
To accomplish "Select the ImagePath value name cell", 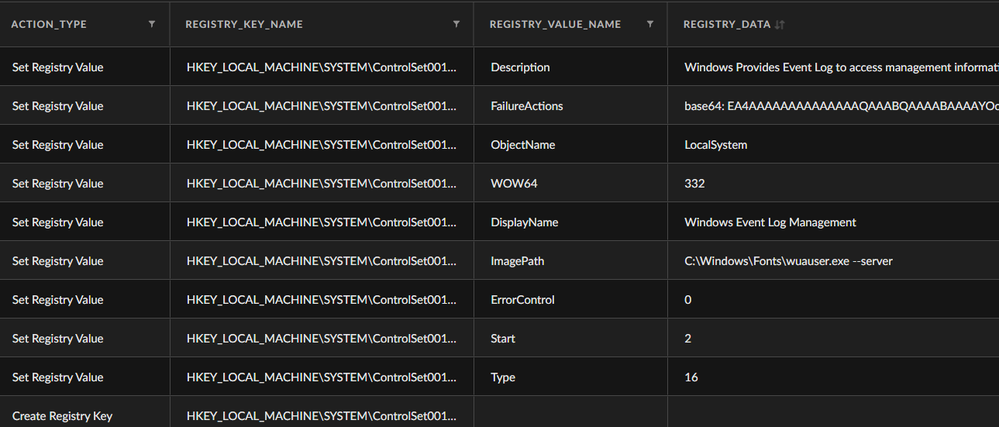I will (517, 261).
